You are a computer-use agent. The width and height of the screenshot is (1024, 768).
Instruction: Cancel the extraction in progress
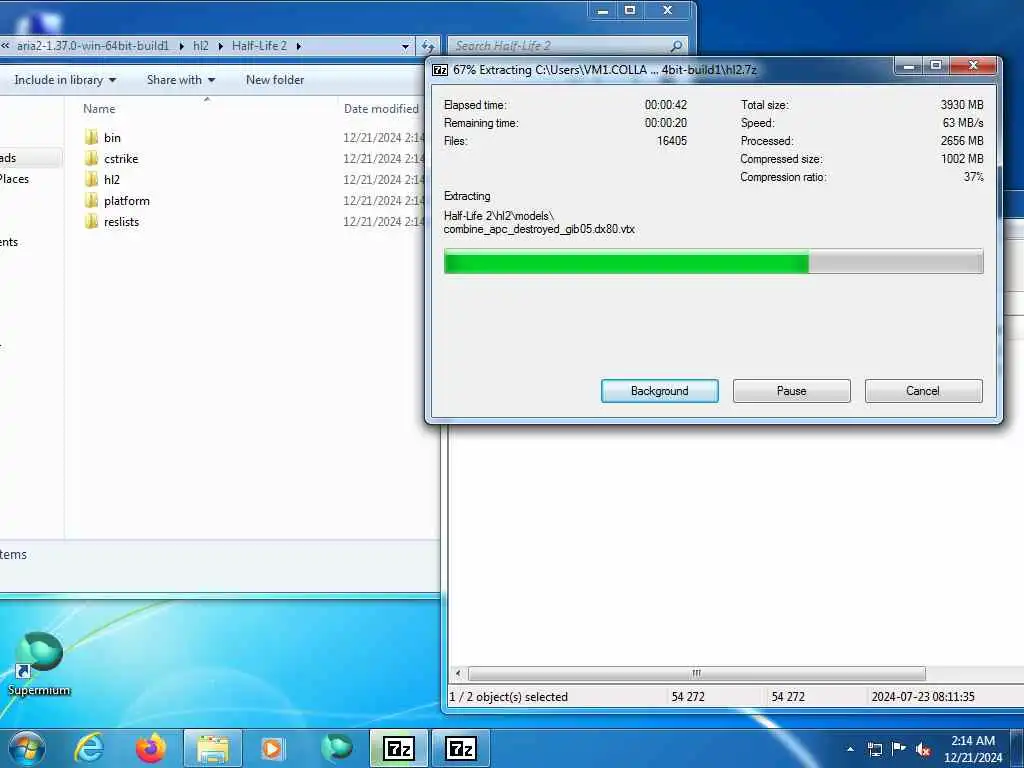point(923,391)
